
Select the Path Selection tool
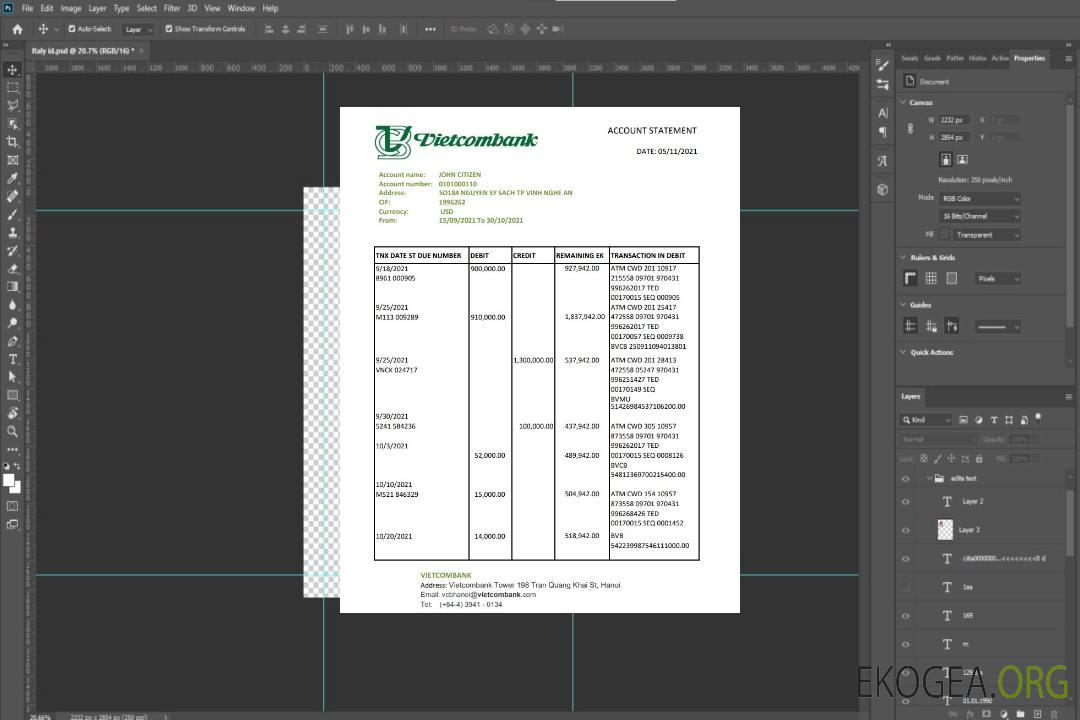(12, 377)
